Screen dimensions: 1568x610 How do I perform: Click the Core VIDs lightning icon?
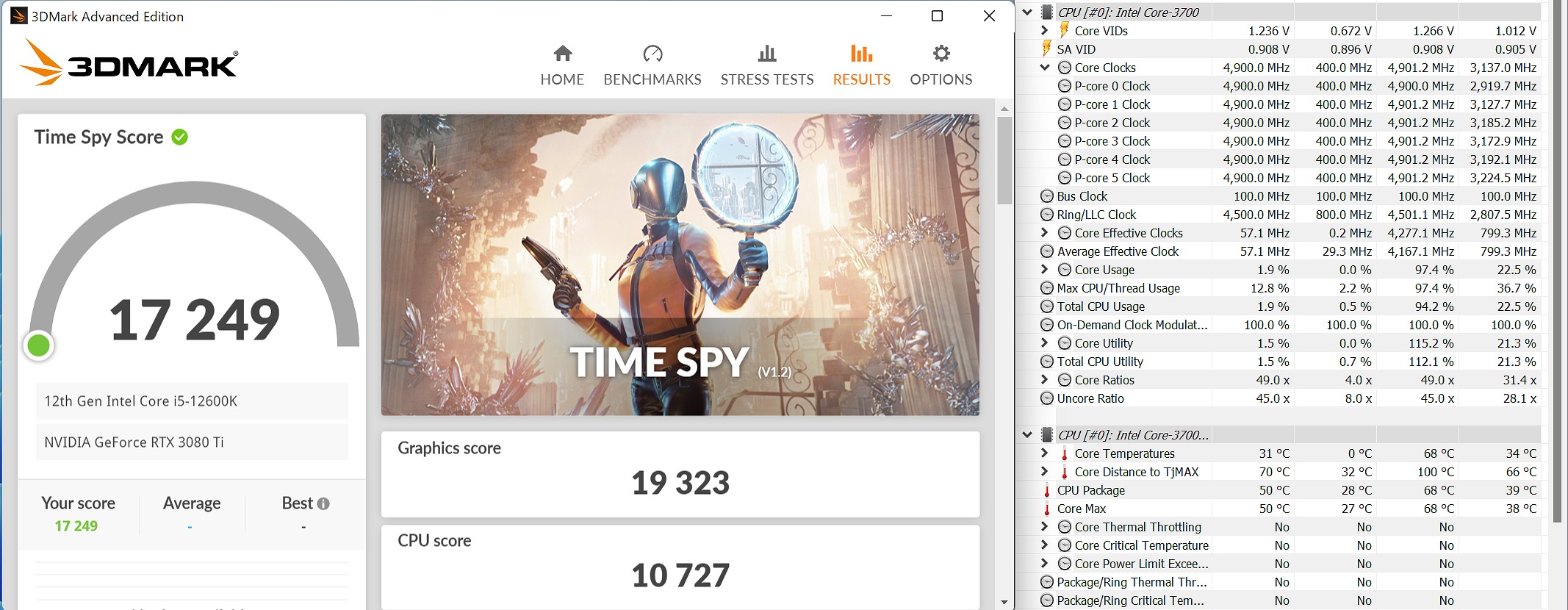point(1064,30)
